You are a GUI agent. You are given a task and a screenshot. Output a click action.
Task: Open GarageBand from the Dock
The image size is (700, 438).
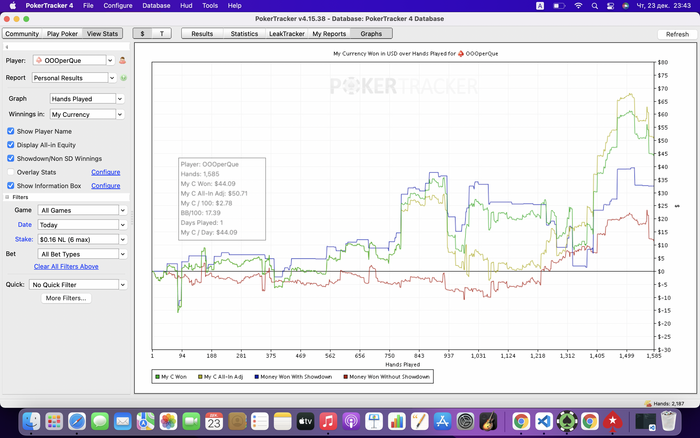(x=488, y=421)
